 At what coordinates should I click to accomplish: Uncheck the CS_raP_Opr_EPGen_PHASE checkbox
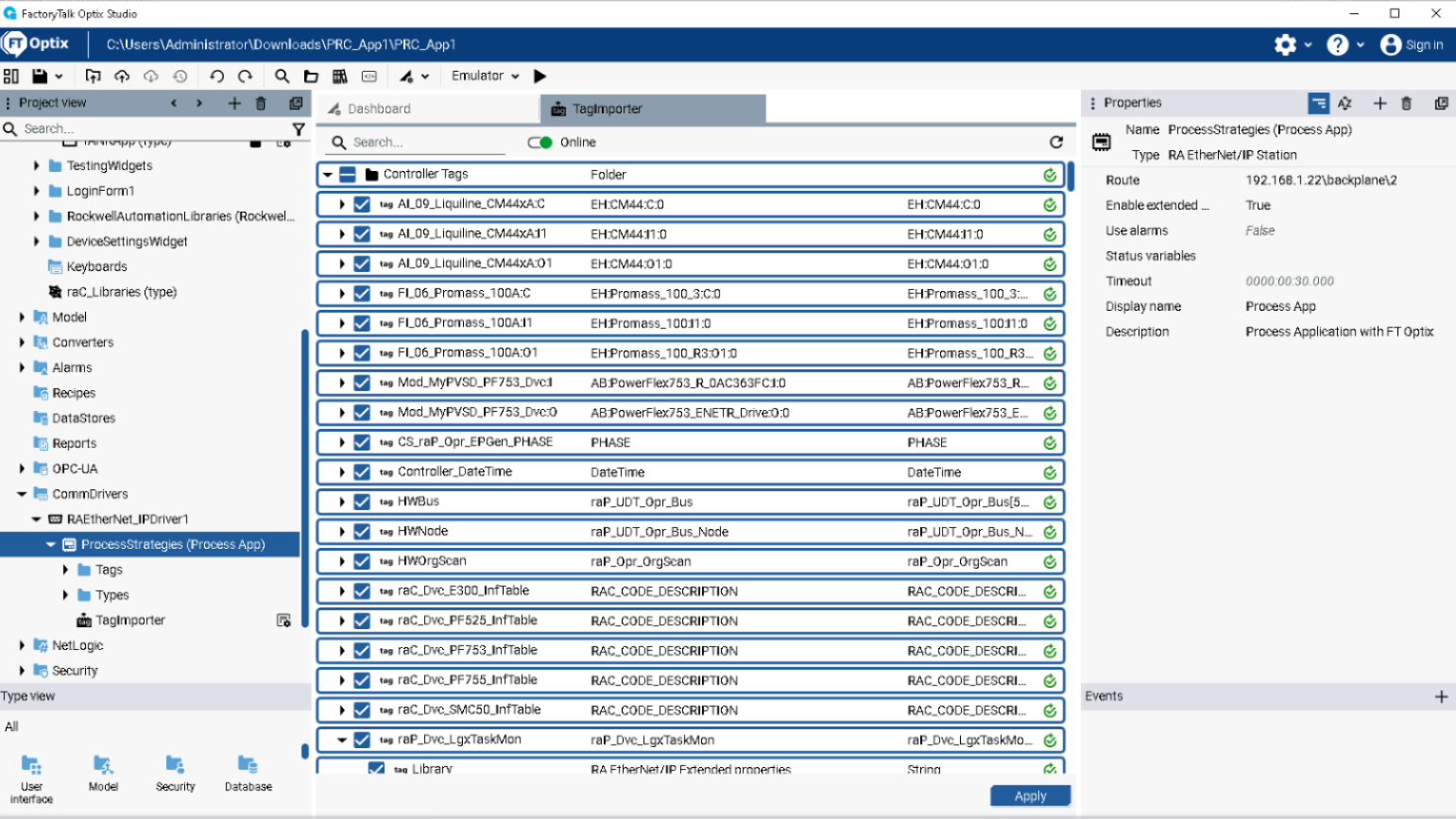tap(361, 442)
